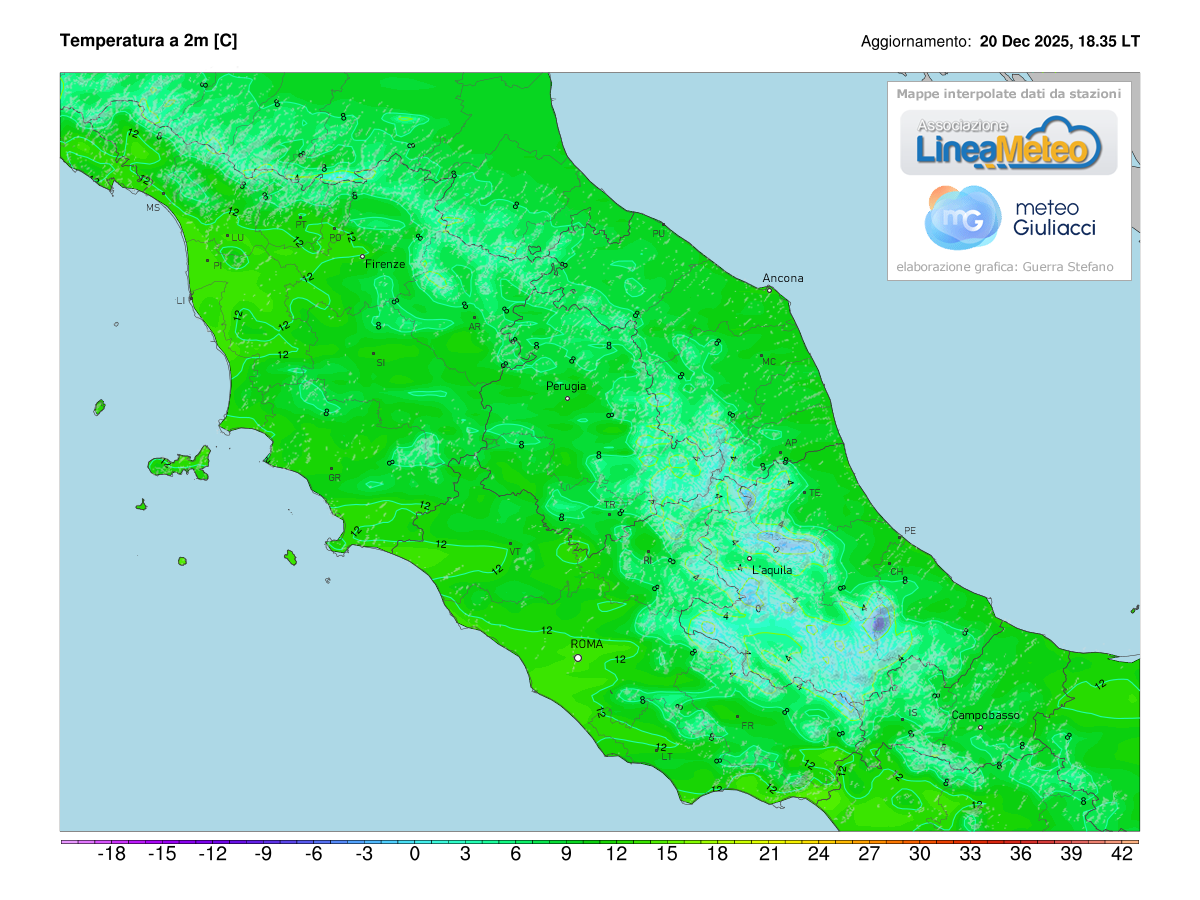Click the -18 value on the temperature scale
This screenshot has height=900, width=1200.
coord(110,855)
